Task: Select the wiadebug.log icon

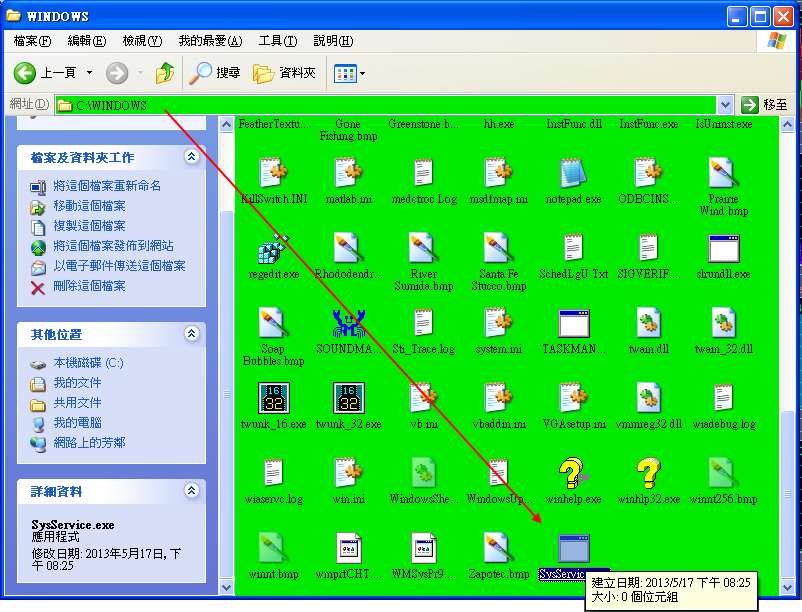Action: coord(723,397)
